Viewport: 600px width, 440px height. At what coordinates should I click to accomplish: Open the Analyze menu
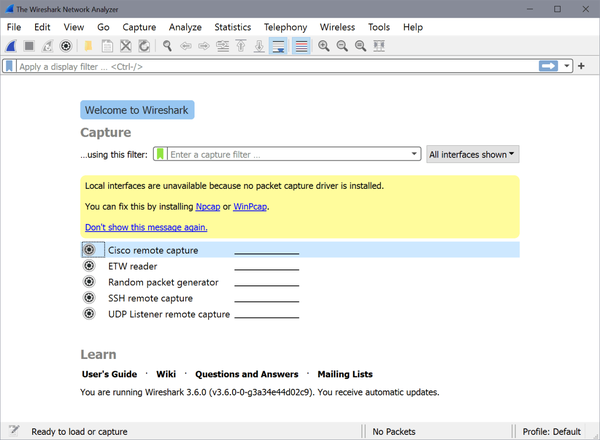pyautogui.click(x=185, y=27)
